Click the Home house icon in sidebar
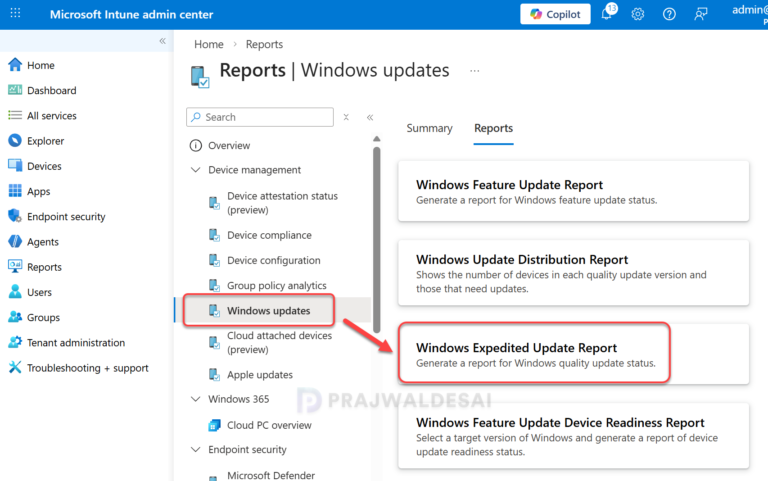Screen dimensions: 768x481 point(15,65)
